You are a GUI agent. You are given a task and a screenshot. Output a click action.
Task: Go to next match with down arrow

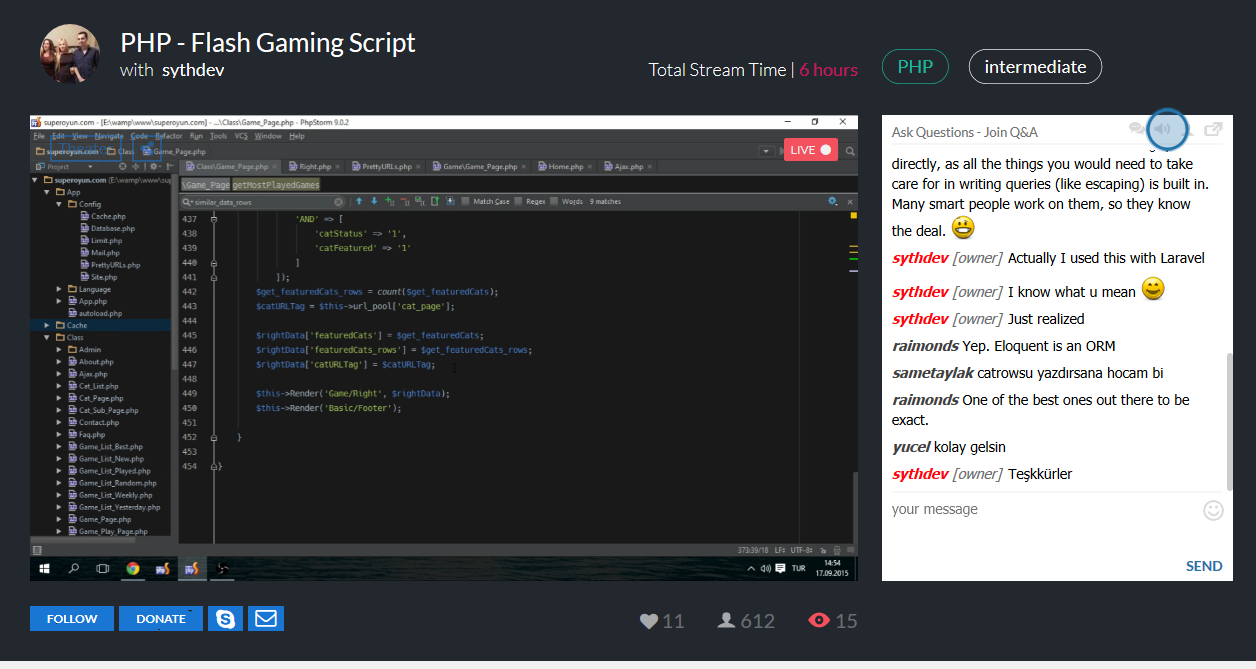tap(374, 201)
